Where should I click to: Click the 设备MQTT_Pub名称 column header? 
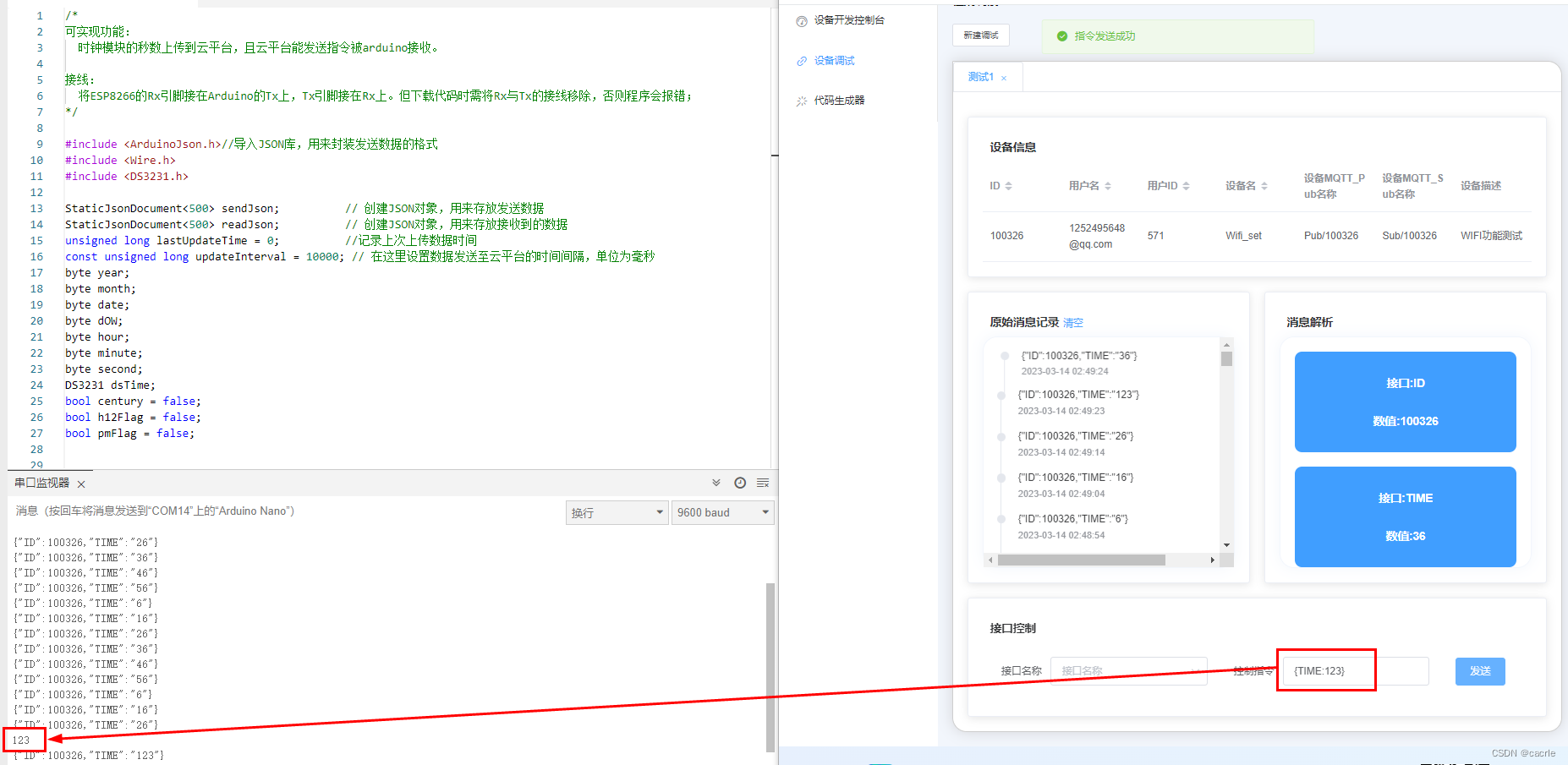1335,186
